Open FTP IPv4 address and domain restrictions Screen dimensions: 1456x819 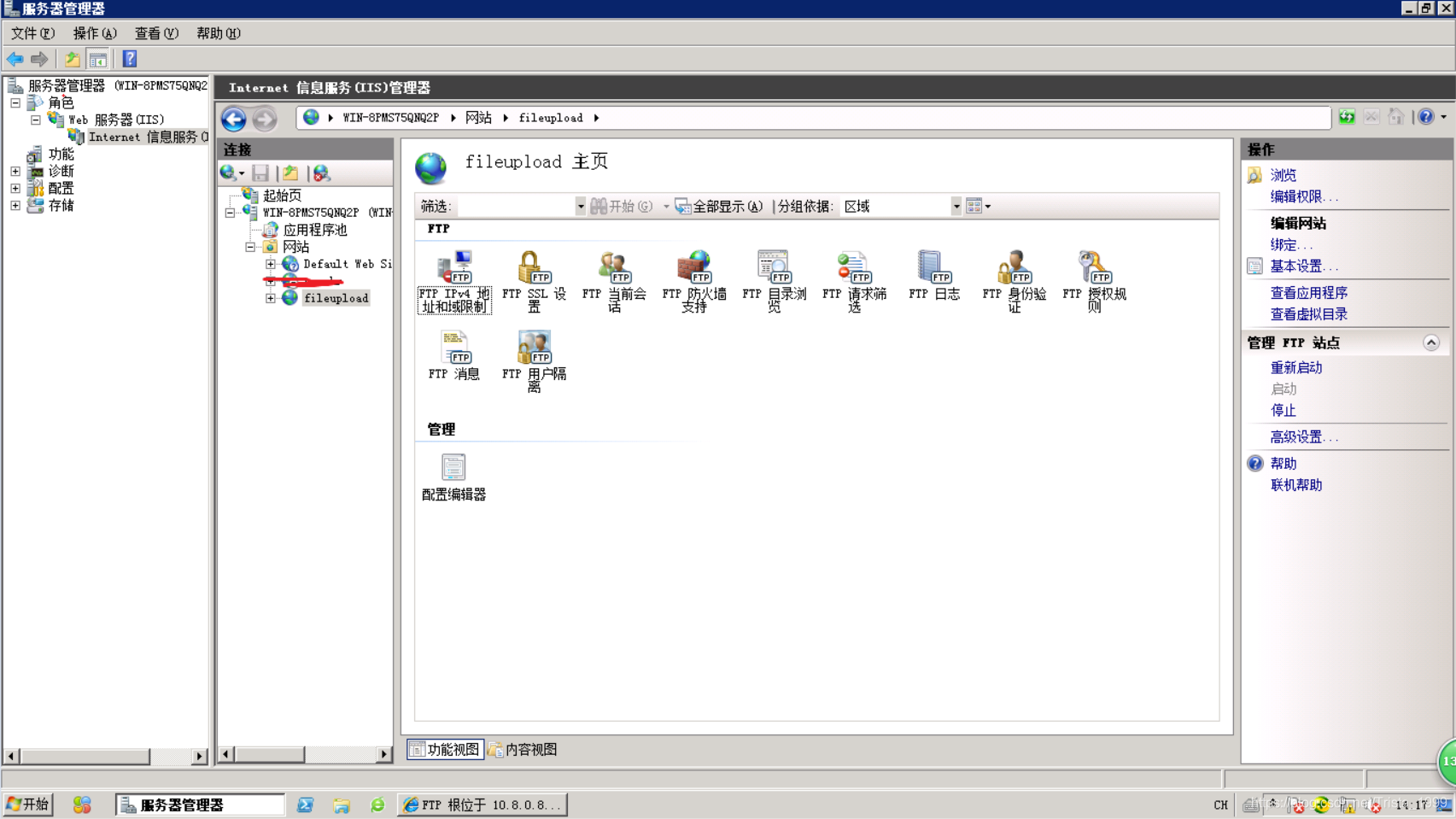point(453,282)
